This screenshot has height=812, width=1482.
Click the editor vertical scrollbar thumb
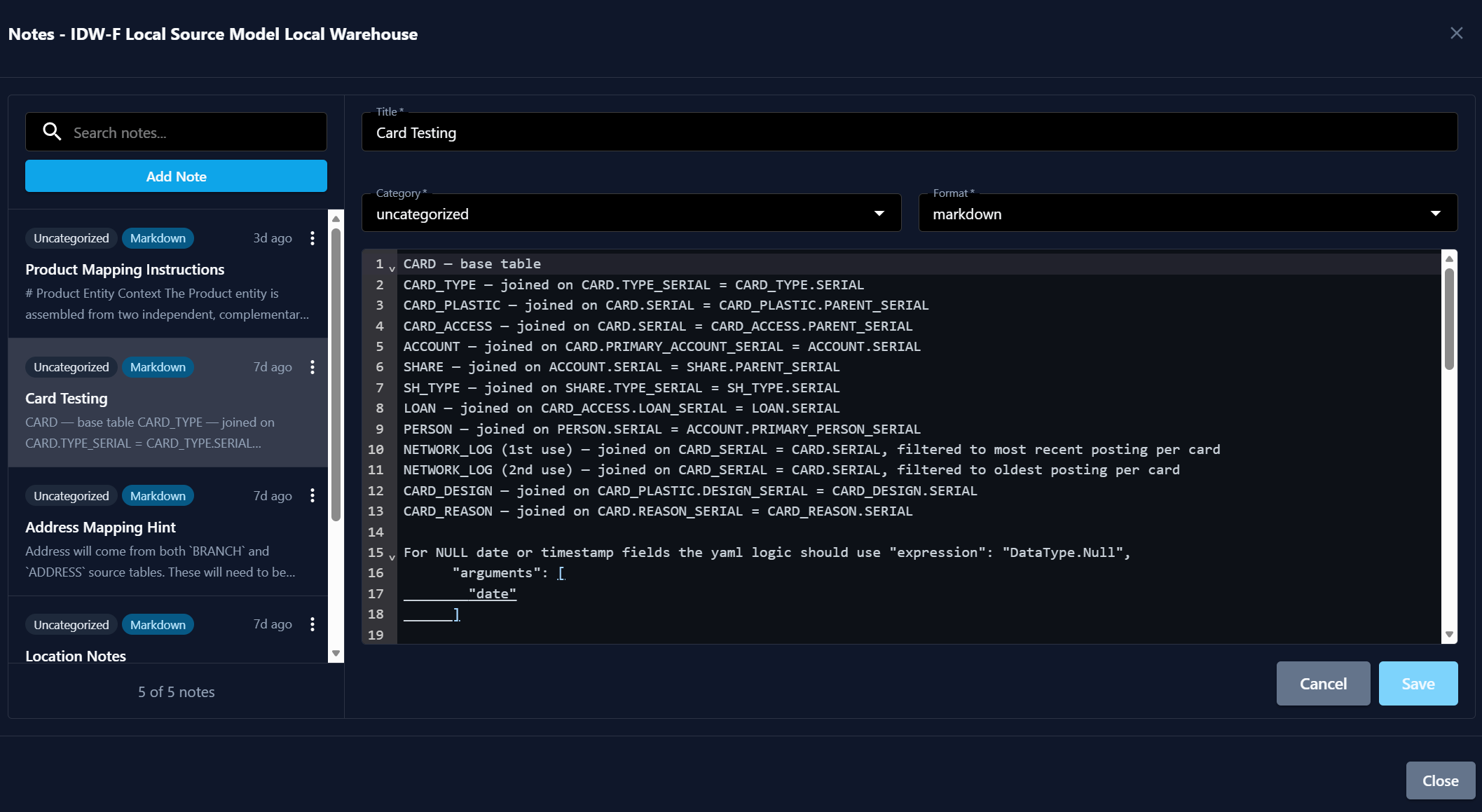coord(1449,318)
